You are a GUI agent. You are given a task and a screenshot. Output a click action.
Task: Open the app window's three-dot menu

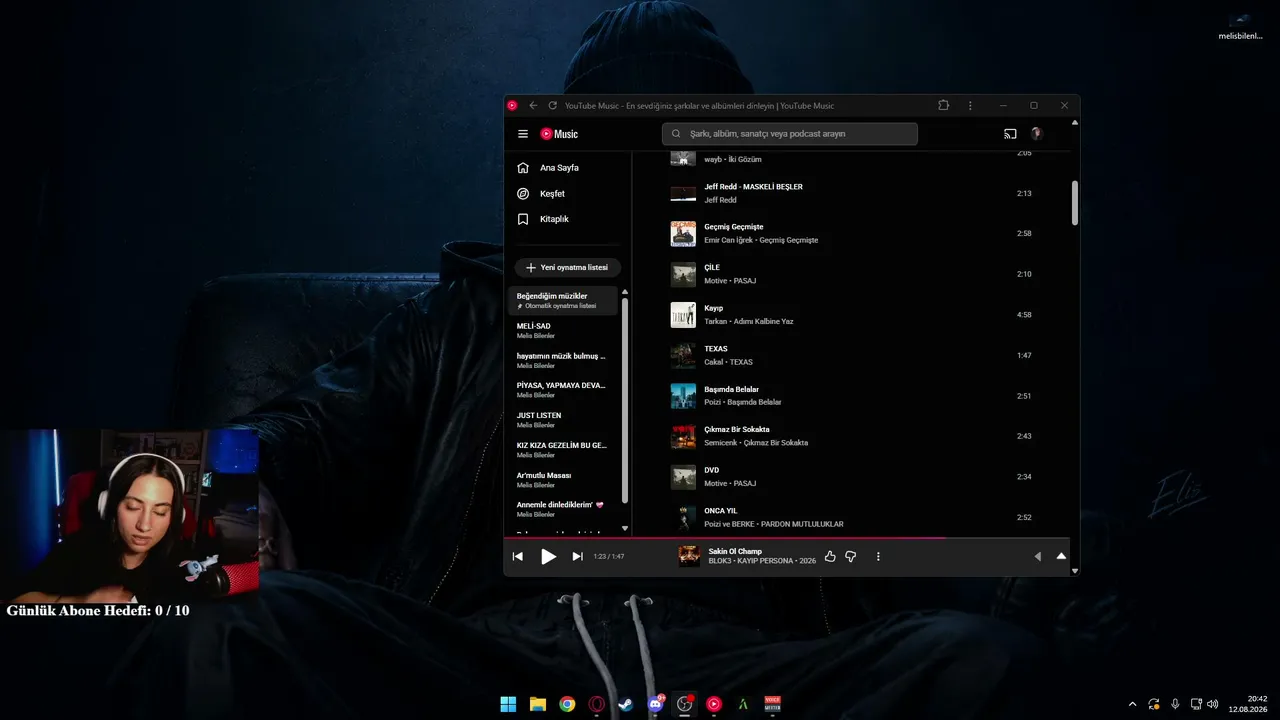(x=970, y=105)
